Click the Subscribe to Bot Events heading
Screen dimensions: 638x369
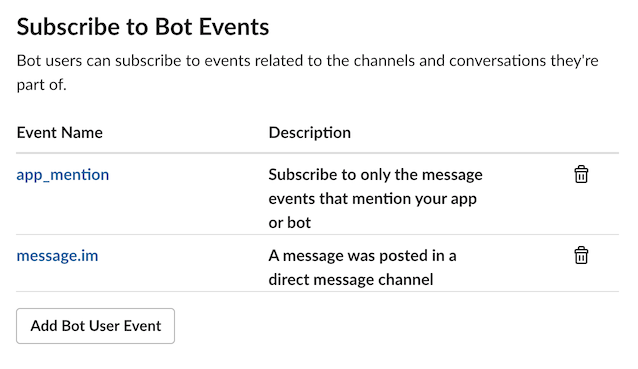pos(143,27)
